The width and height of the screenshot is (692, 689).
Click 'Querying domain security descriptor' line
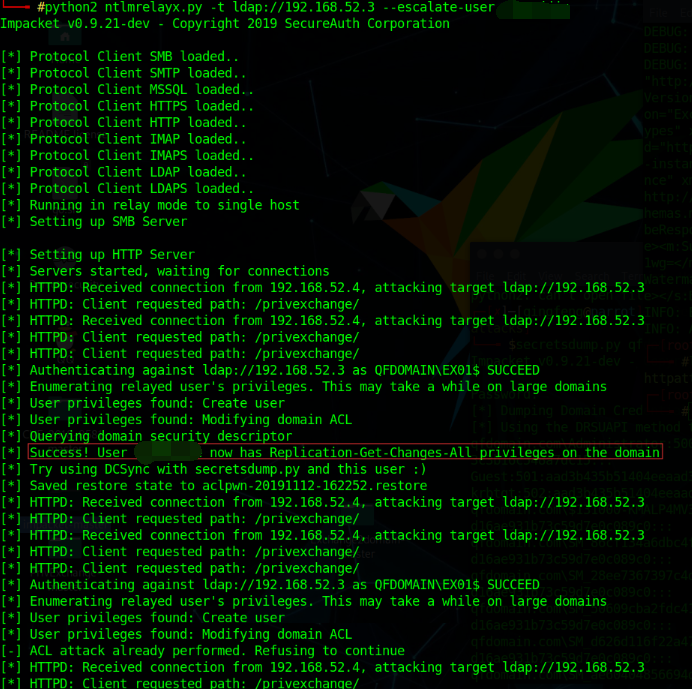(x=147, y=436)
